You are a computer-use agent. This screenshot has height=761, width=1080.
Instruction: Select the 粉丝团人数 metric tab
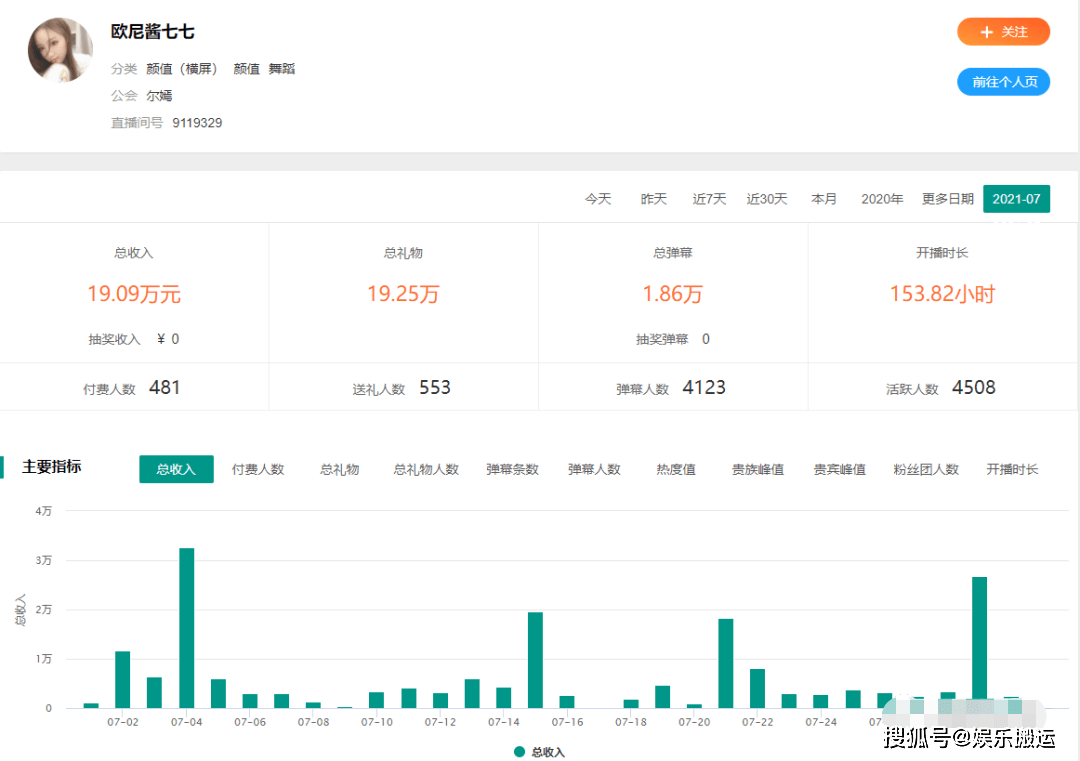(x=926, y=469)
